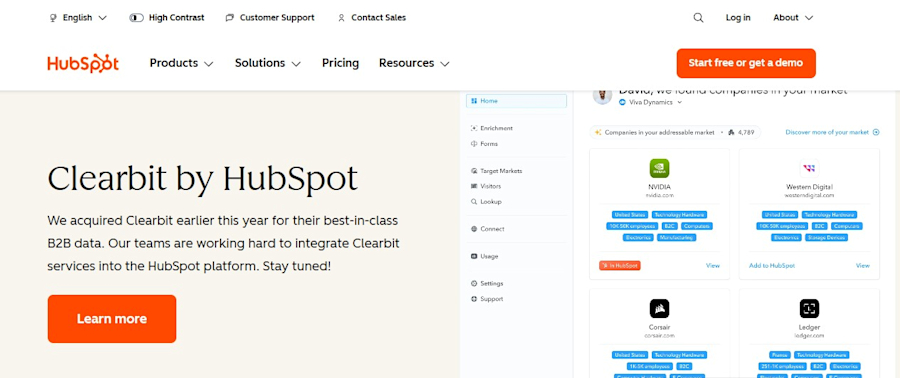Open the English language selector
Image resolution: width=900 pixels, height=378 pixels.
point(78,18)
